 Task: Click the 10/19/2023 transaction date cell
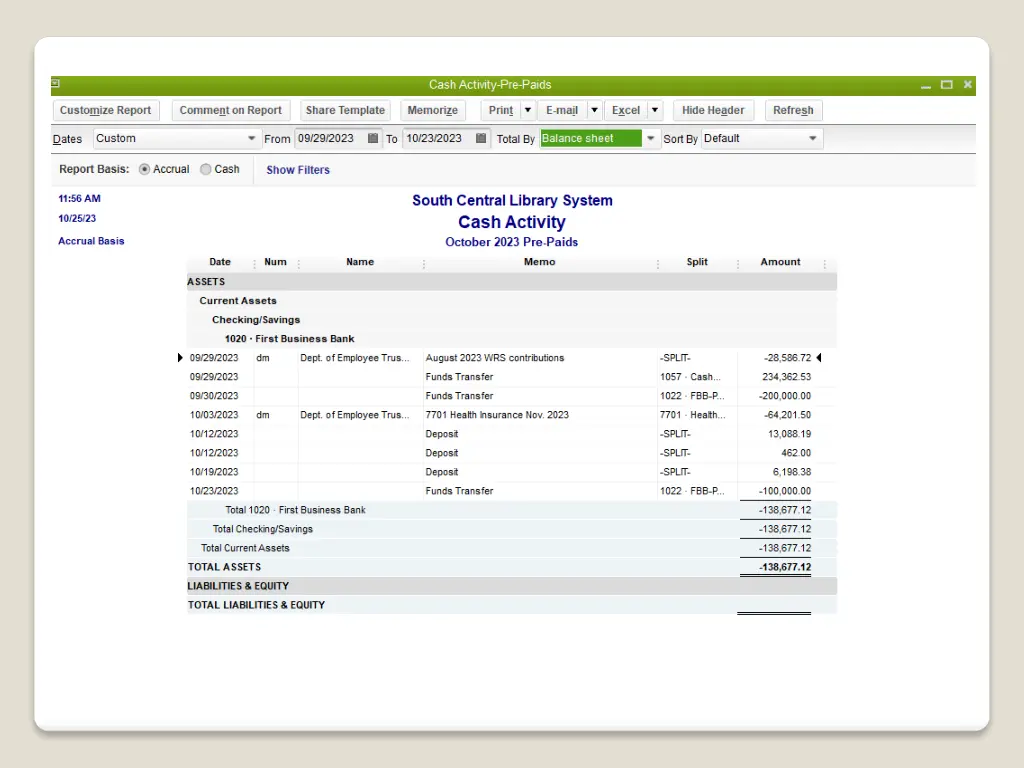tap(214, 472)
